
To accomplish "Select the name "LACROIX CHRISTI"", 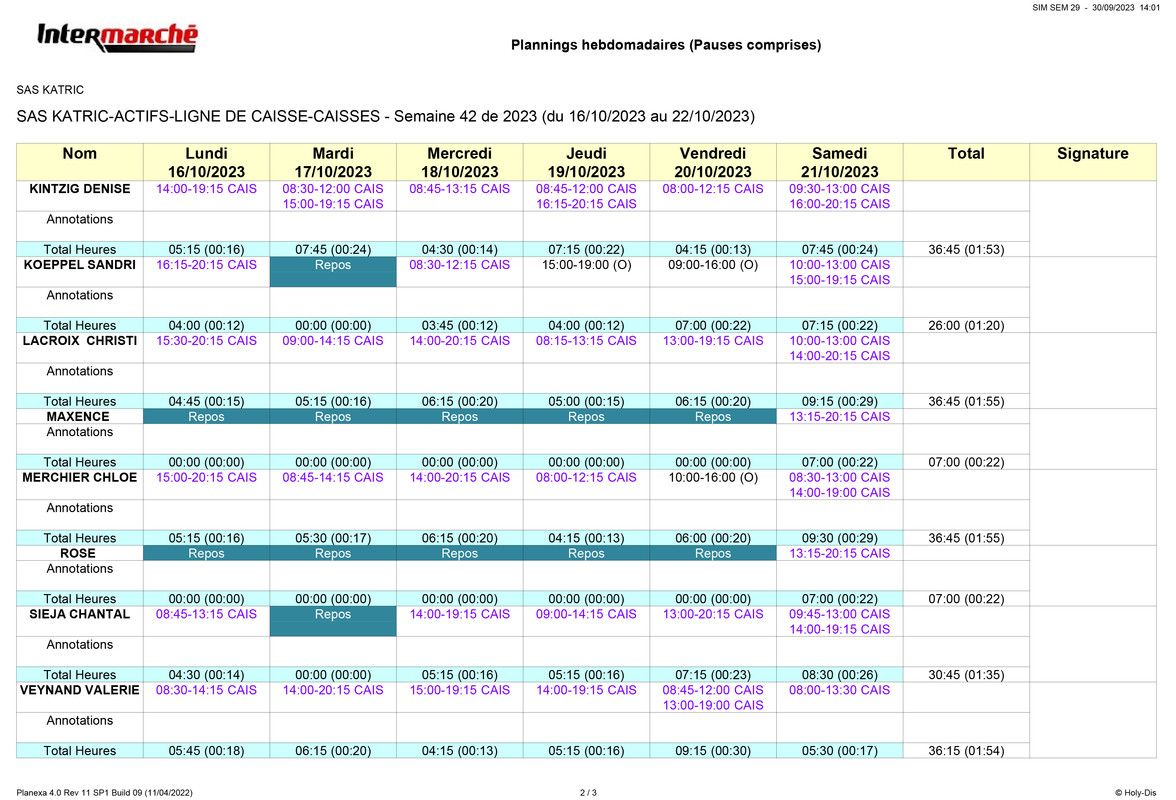I will coord(80,340).
